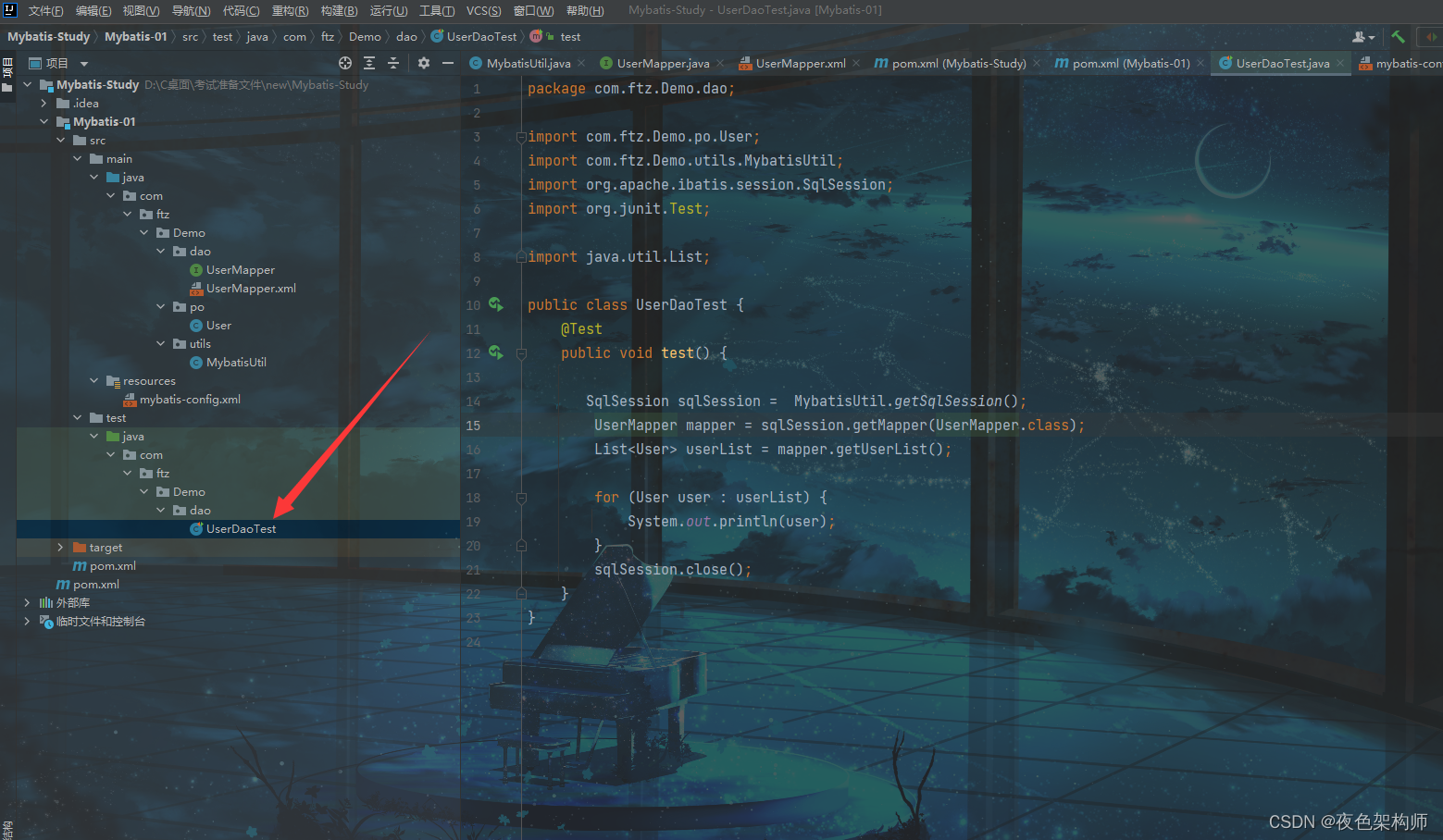Viewport: 1443px width, 840px height.
Task: Click Mybatis-01 breadcrumb
Action: point(136,37)
